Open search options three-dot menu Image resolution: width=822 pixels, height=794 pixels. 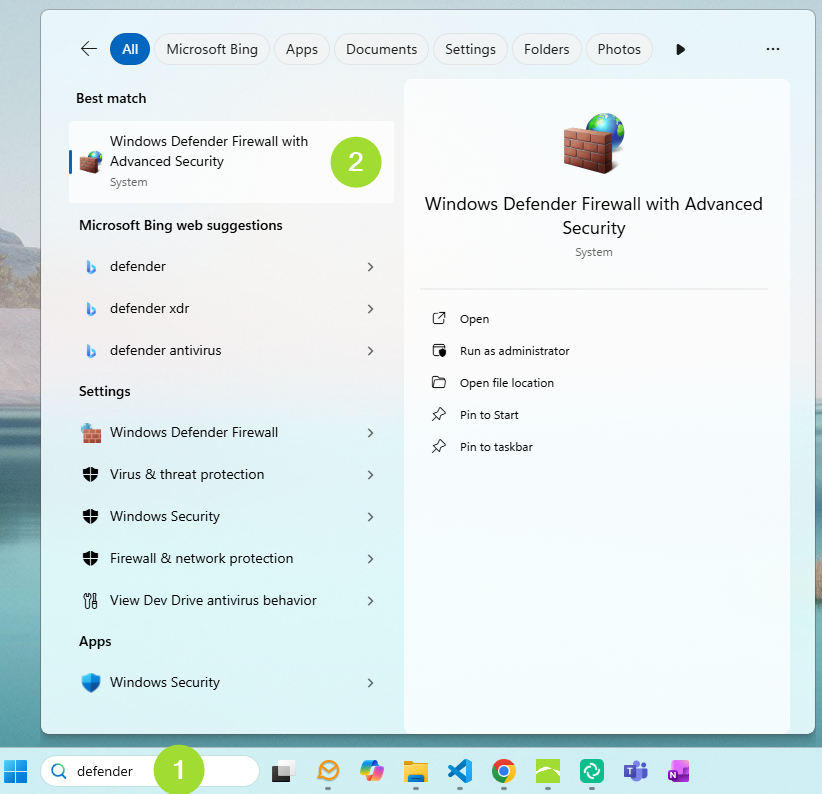coord(772,49)
